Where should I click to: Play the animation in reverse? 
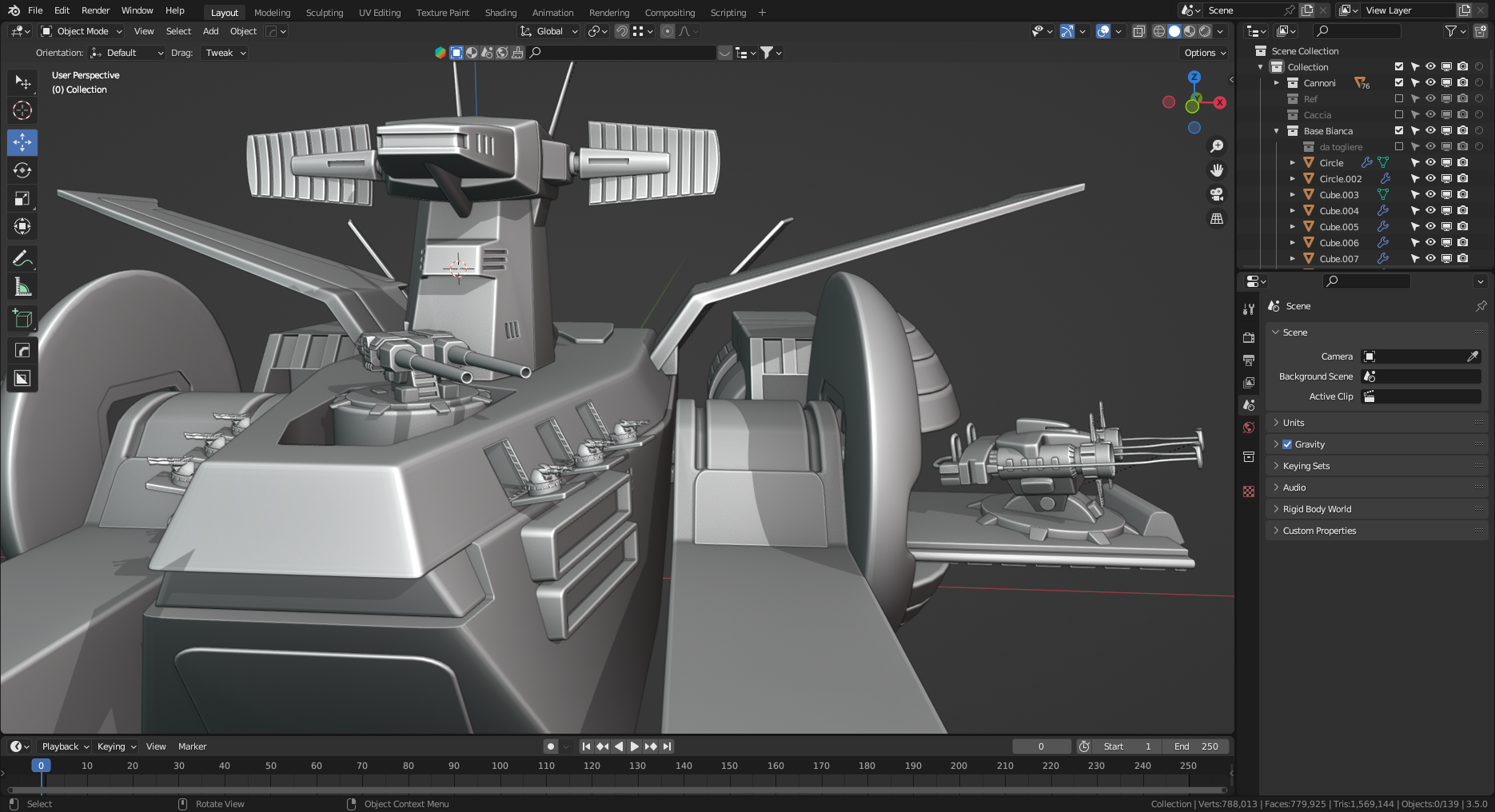pos(619,746)
